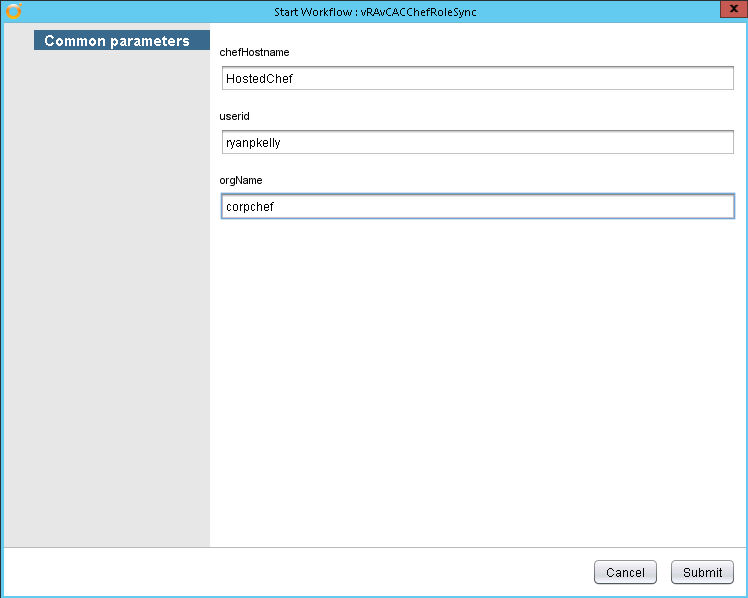The image size is (748, 598).
Task: Click the vRealize Orchestrator icon in title bar
Action: (x=13, y=11)
